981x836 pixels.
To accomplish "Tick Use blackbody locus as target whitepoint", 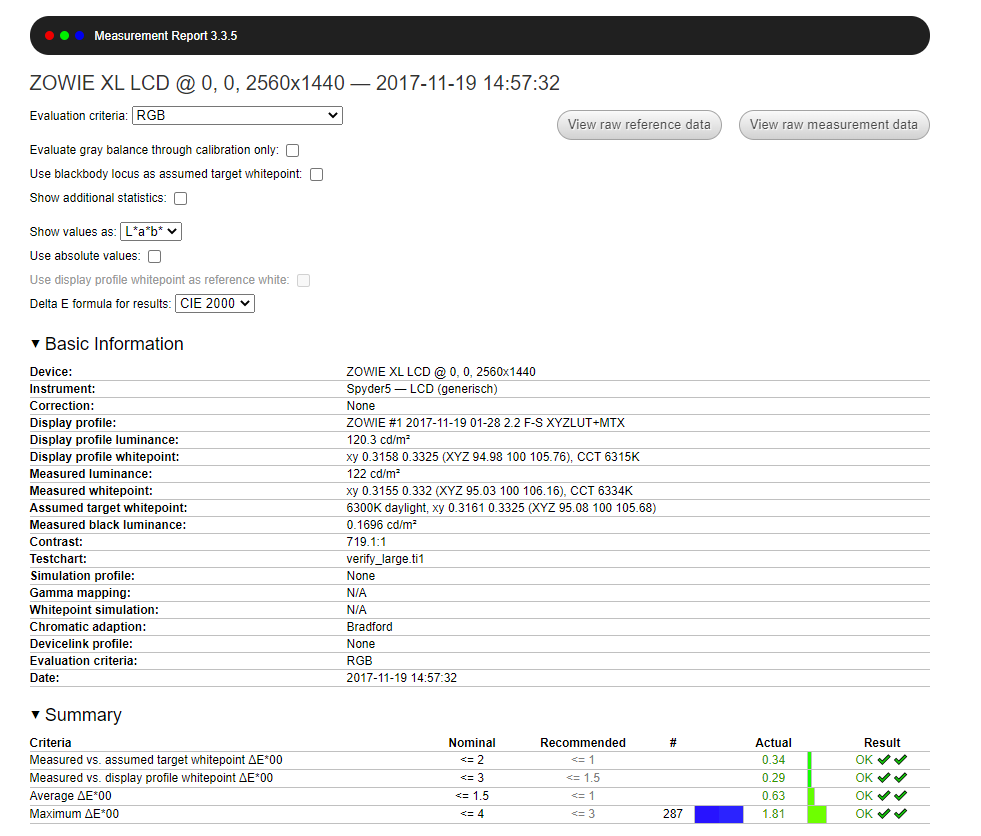I will pyautogui.click(x=317, y=175).
